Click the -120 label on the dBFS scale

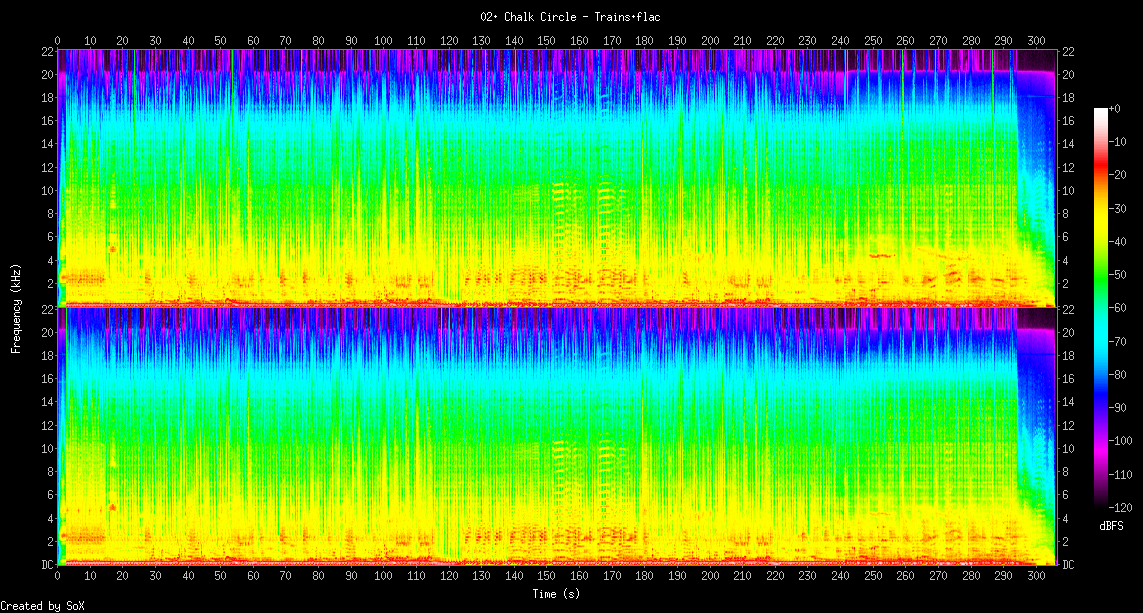coord(1122,507)
